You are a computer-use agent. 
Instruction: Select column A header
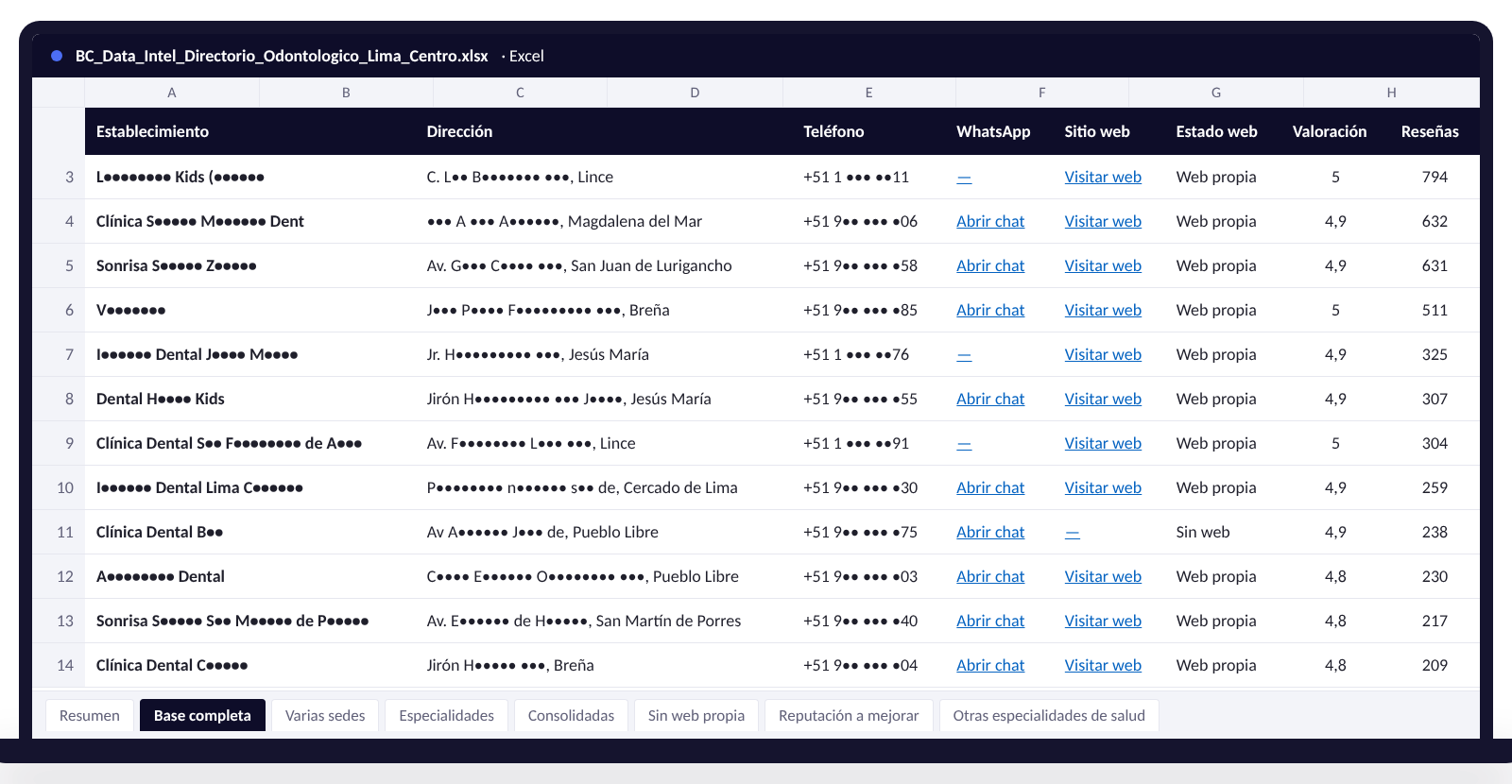tap(172, 93)
